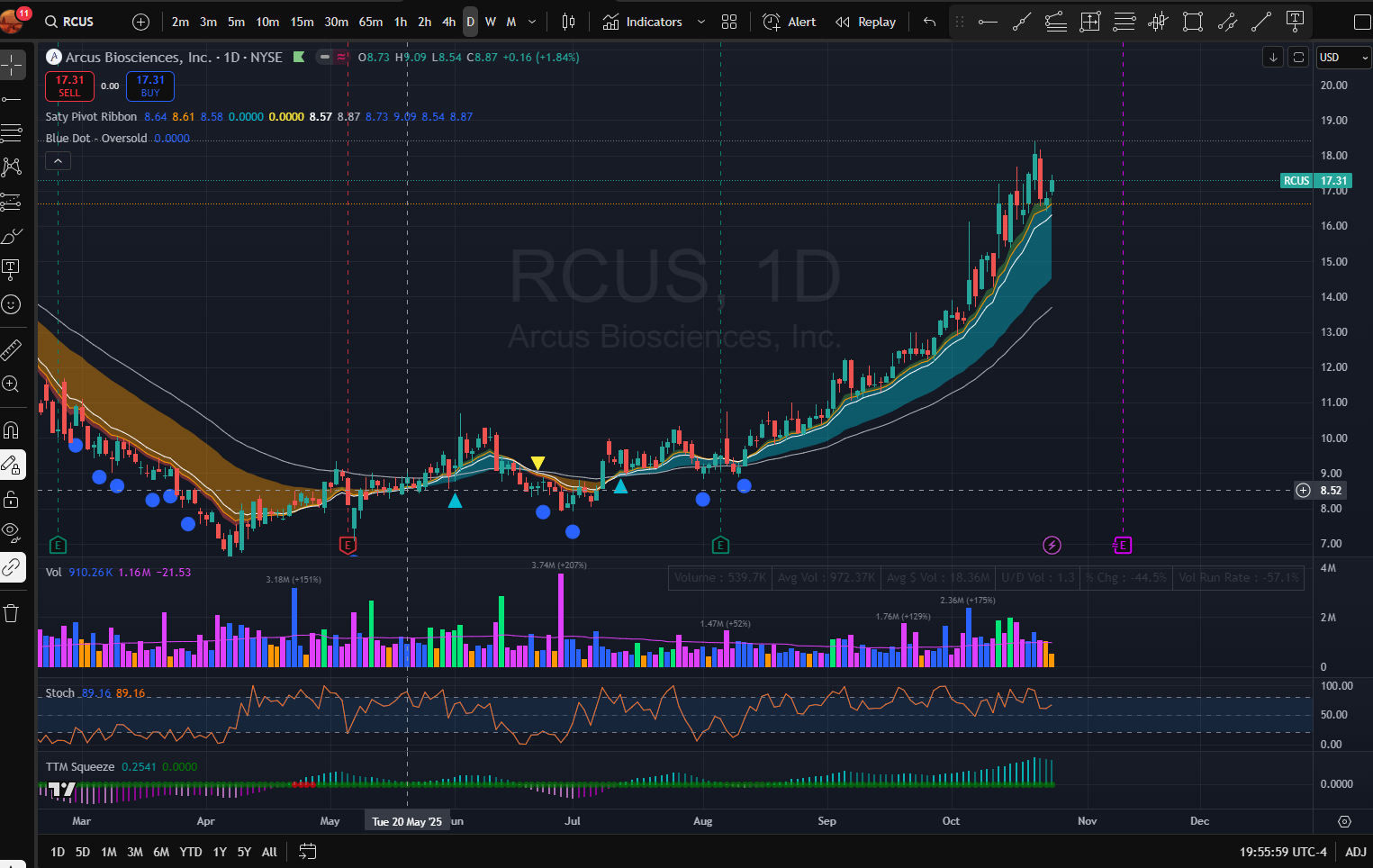Select the position measurement favorite tool

(1090, 22)
